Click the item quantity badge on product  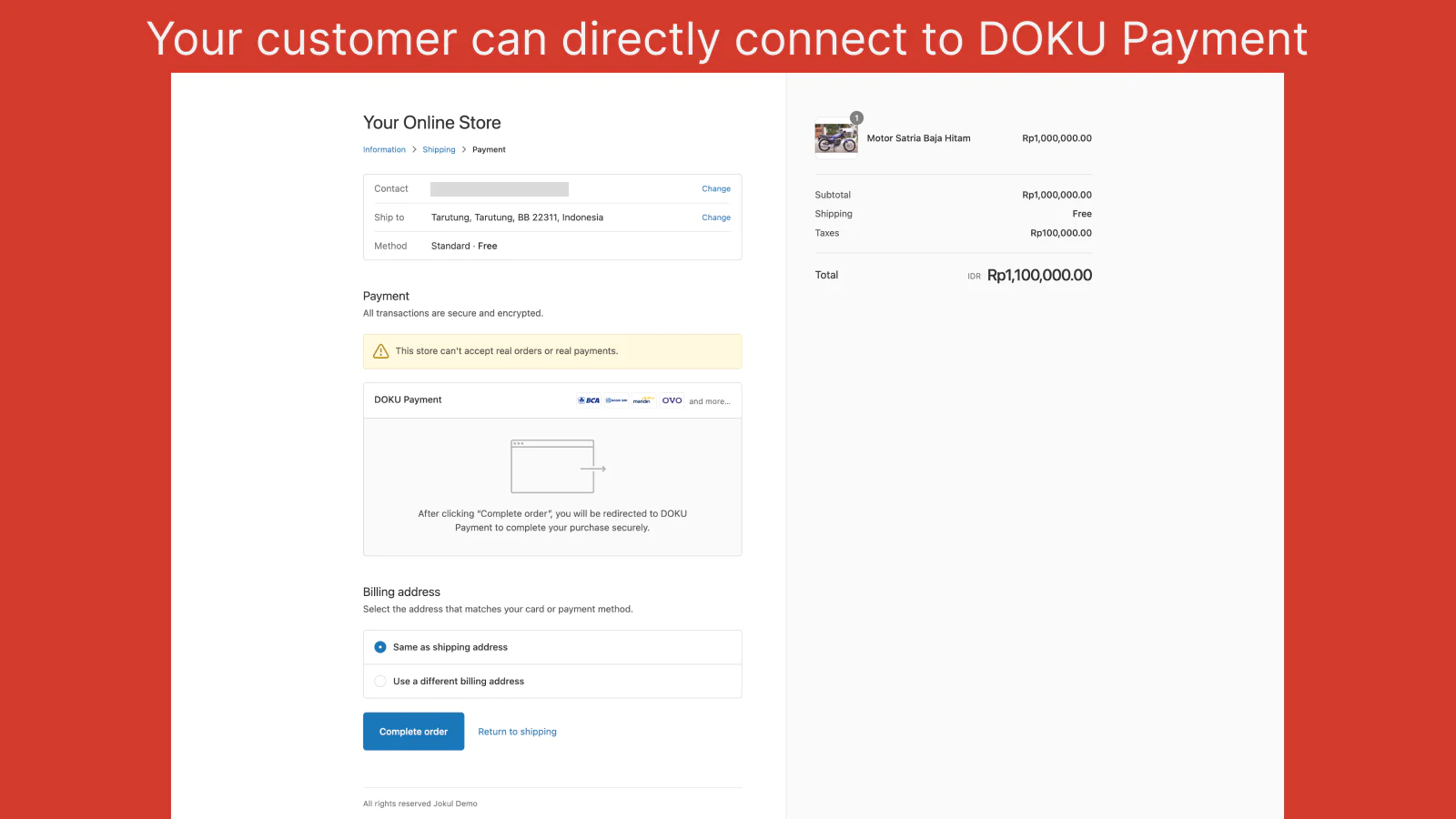coord(856,117)
